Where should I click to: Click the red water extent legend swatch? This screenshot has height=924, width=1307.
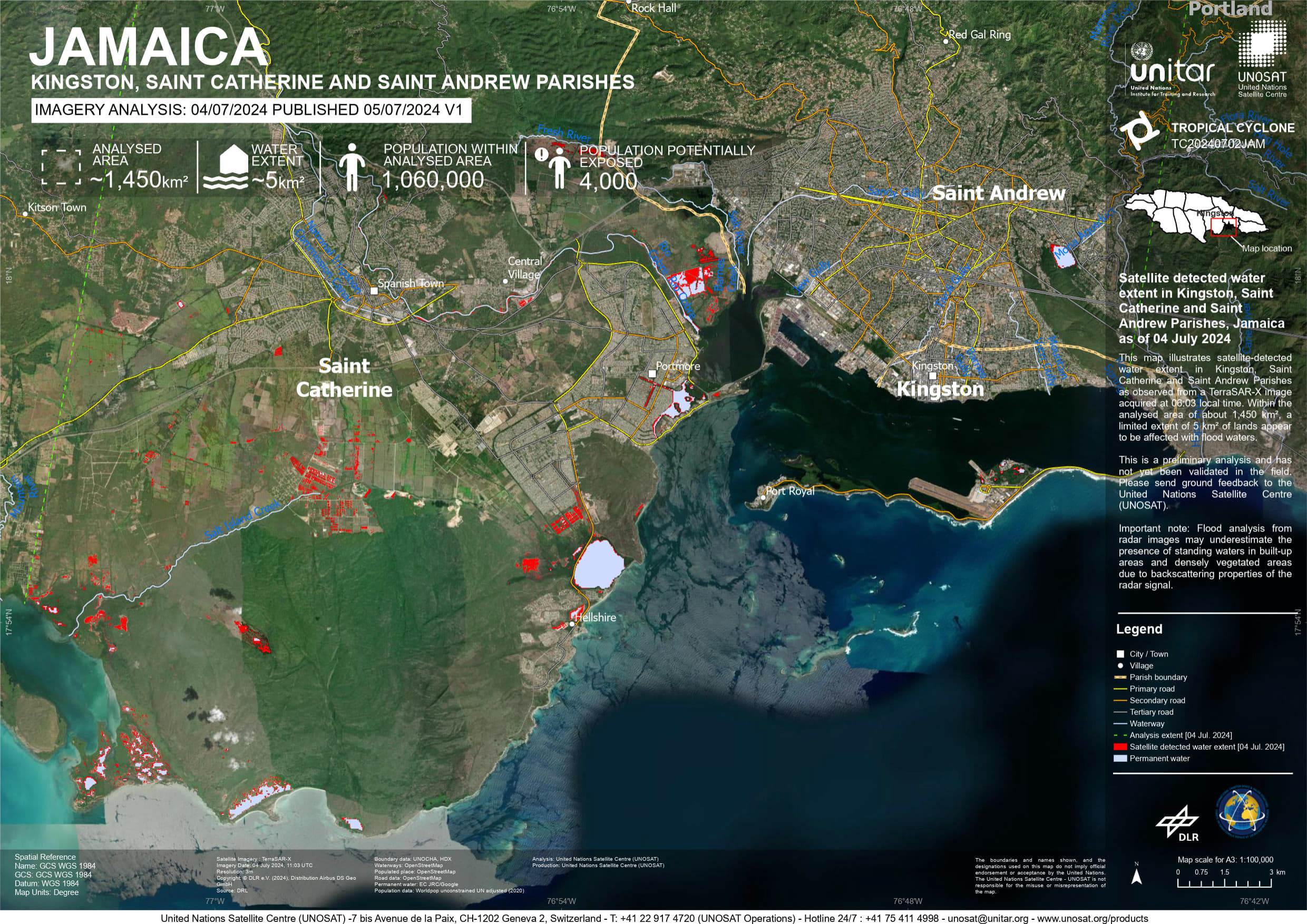(1120, 746)
